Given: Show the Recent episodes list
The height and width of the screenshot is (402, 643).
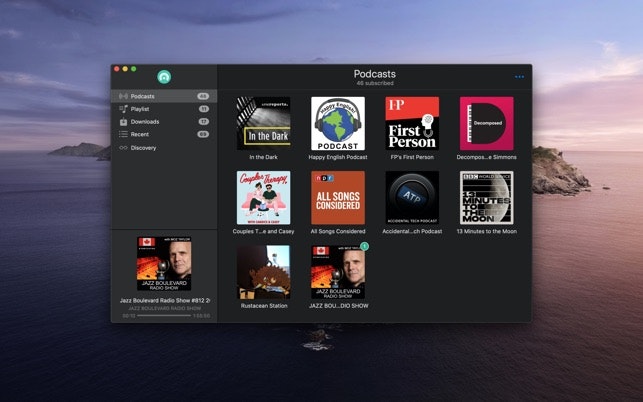Looking at the screenshot, I should pyautogui.click(x=164, y=134).
